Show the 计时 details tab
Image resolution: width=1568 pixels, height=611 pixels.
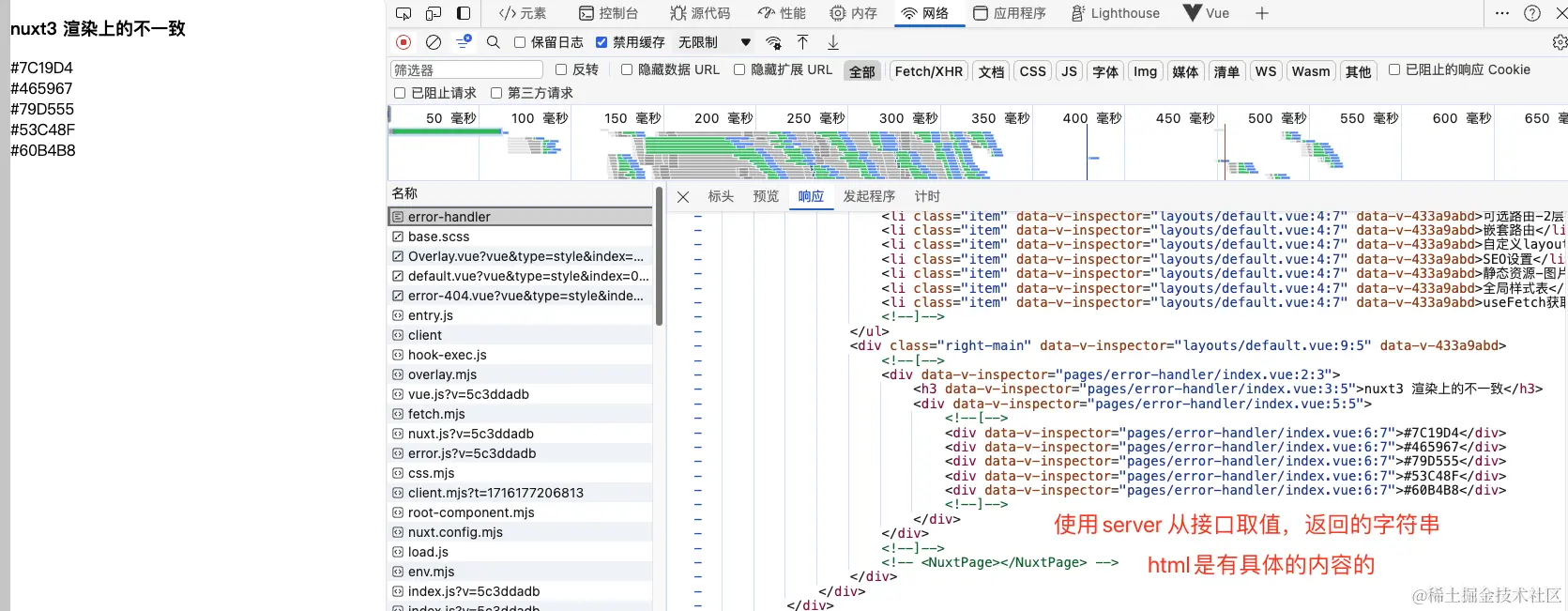(x=927, y=196)
